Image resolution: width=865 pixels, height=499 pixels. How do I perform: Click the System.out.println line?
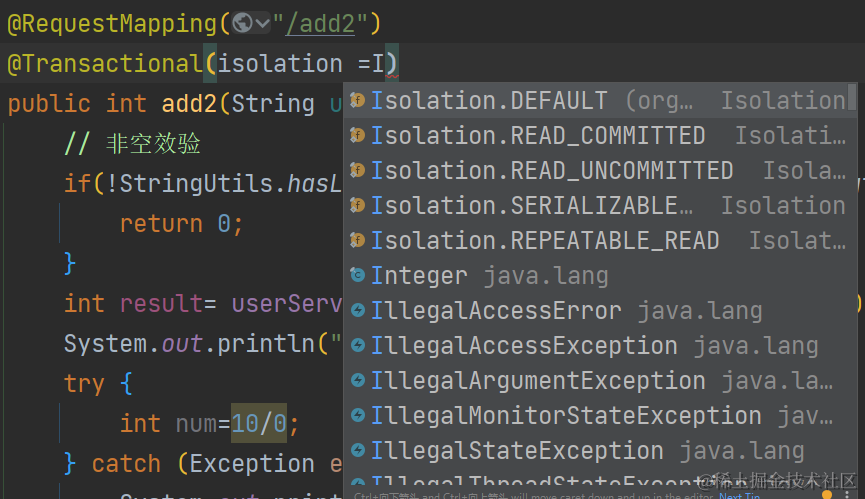pyautogui.click(x=202, y=344)
